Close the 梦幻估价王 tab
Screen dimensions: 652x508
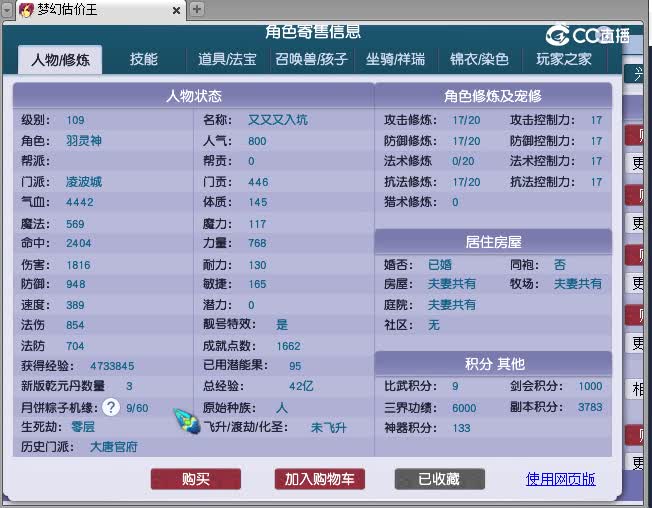tap(176, 10)
